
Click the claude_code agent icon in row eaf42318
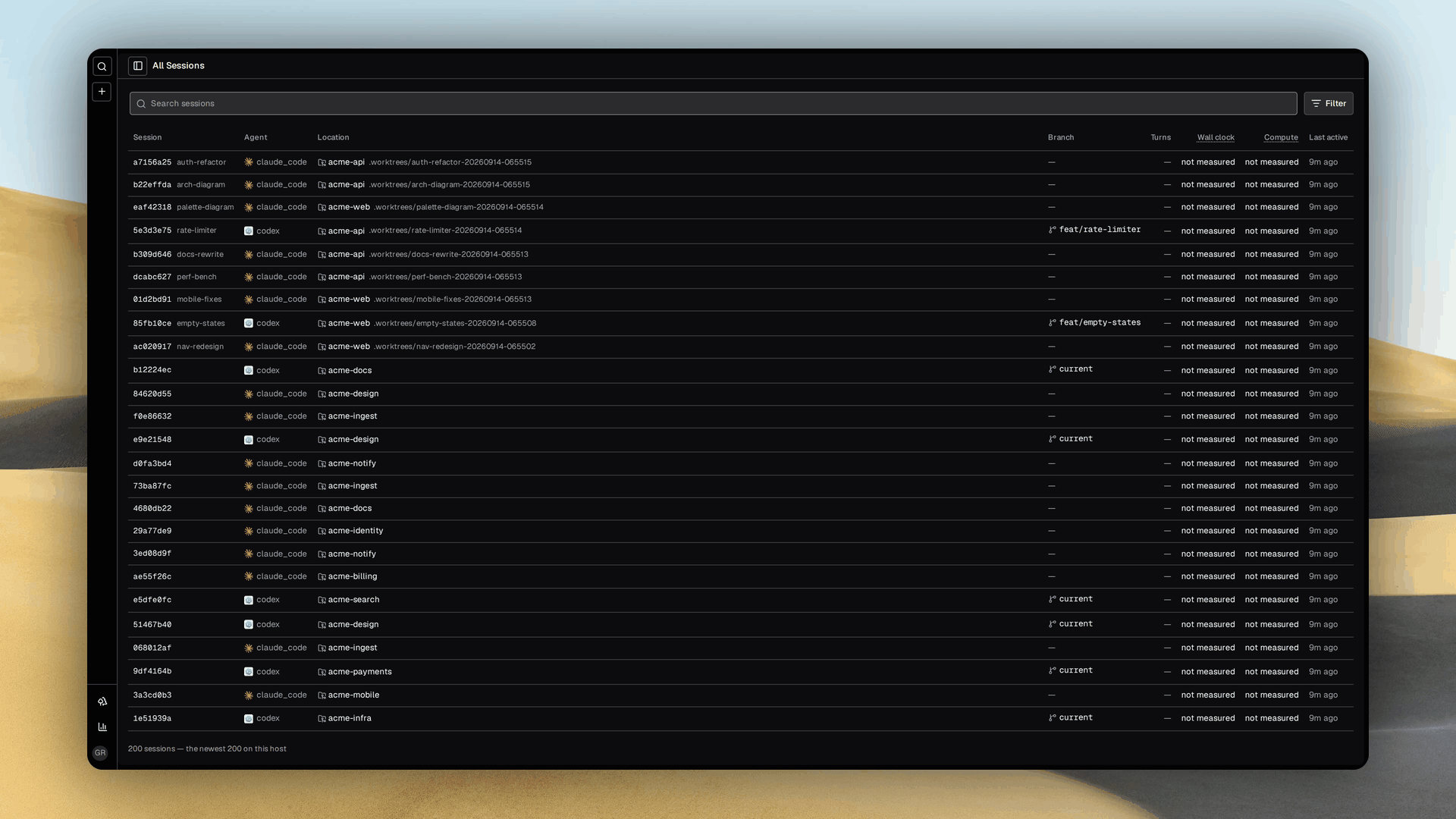pyautogui.click(x=249, y=207)
